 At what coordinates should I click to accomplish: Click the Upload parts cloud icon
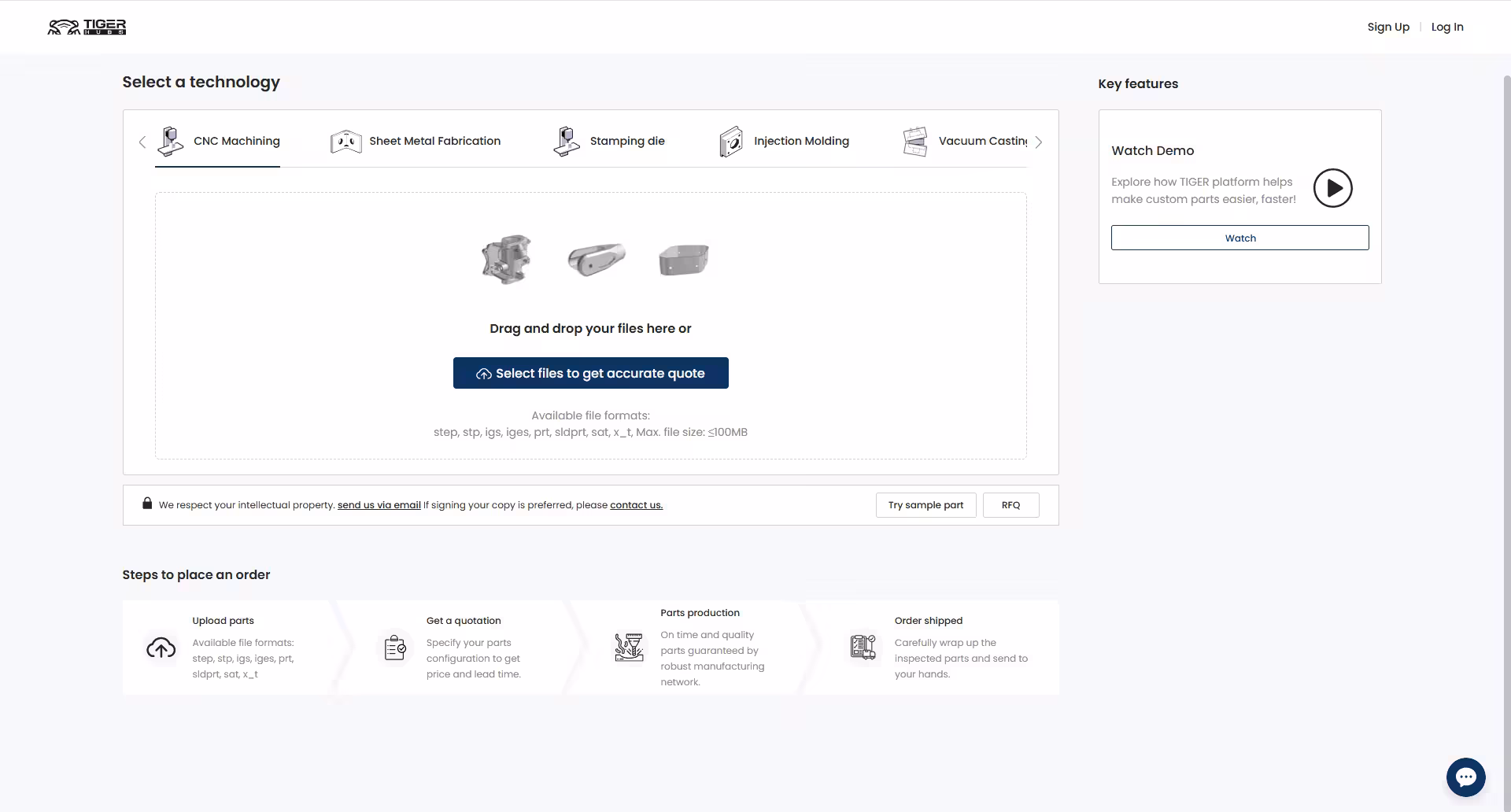(x=161, y=648)
